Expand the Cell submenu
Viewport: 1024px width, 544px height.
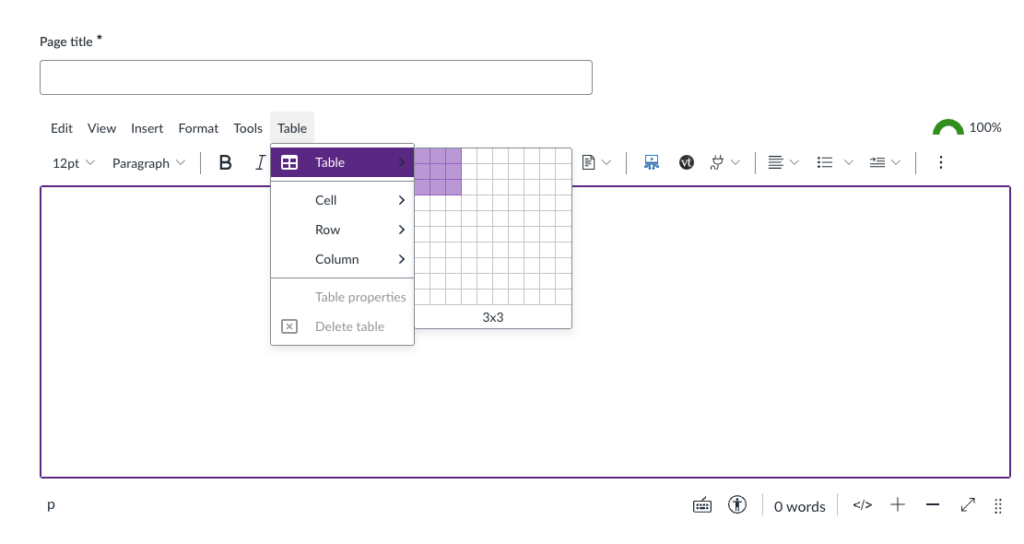[342, 200]
